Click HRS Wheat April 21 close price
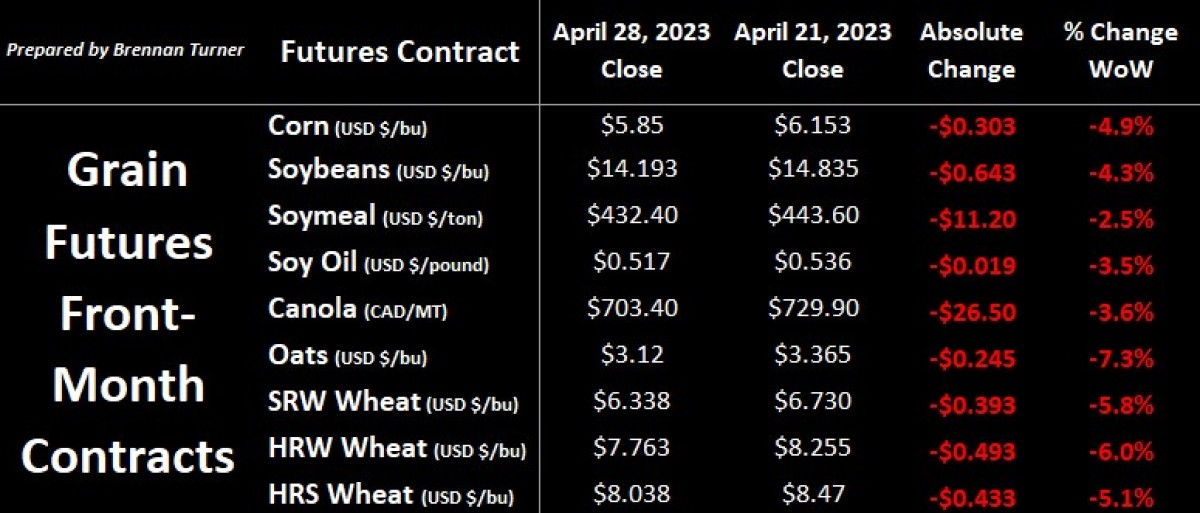The image size is (1200, 513). click(813, 494)
